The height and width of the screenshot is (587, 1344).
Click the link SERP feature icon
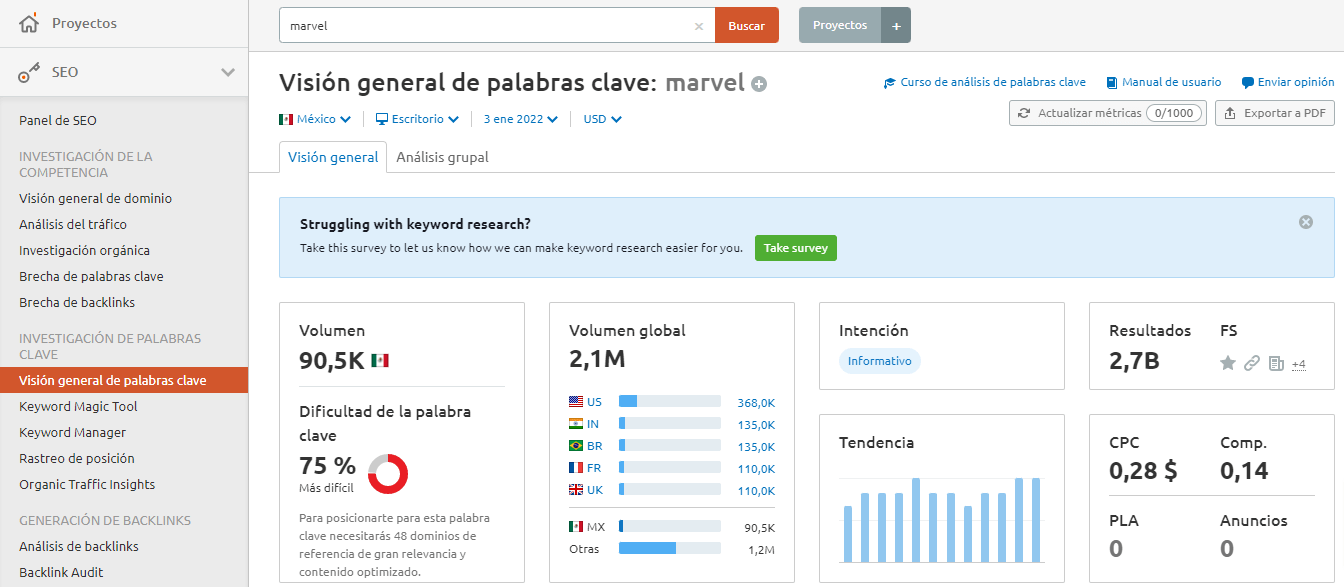[x=1252, y=363]
